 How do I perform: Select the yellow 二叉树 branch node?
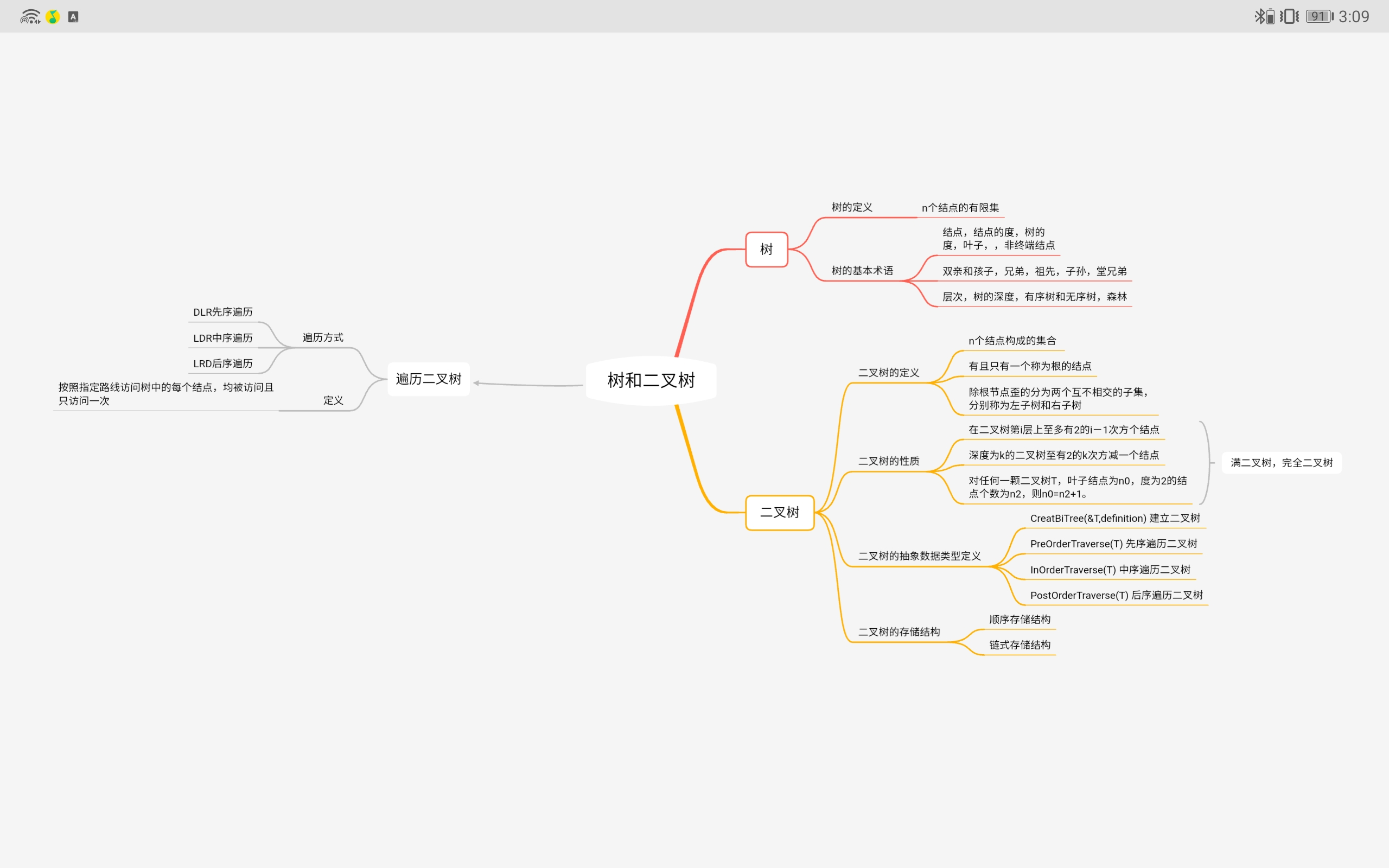pyautogui.click(x=780, y=512)
